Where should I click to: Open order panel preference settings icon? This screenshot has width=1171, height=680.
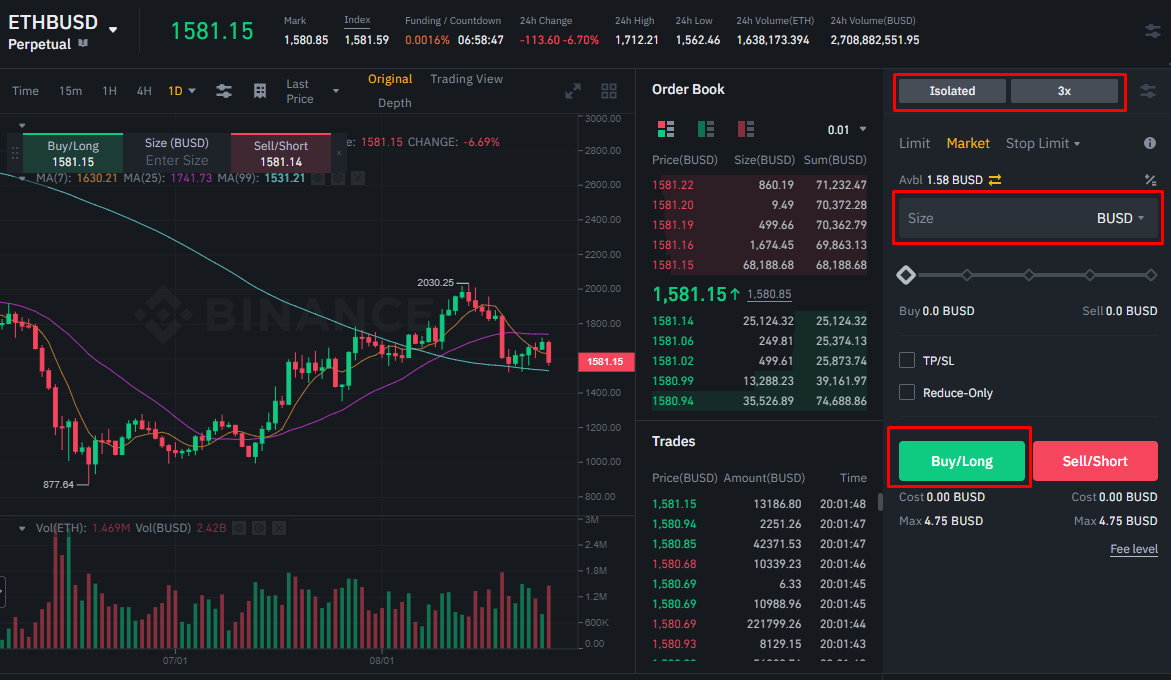[1148, 91]
